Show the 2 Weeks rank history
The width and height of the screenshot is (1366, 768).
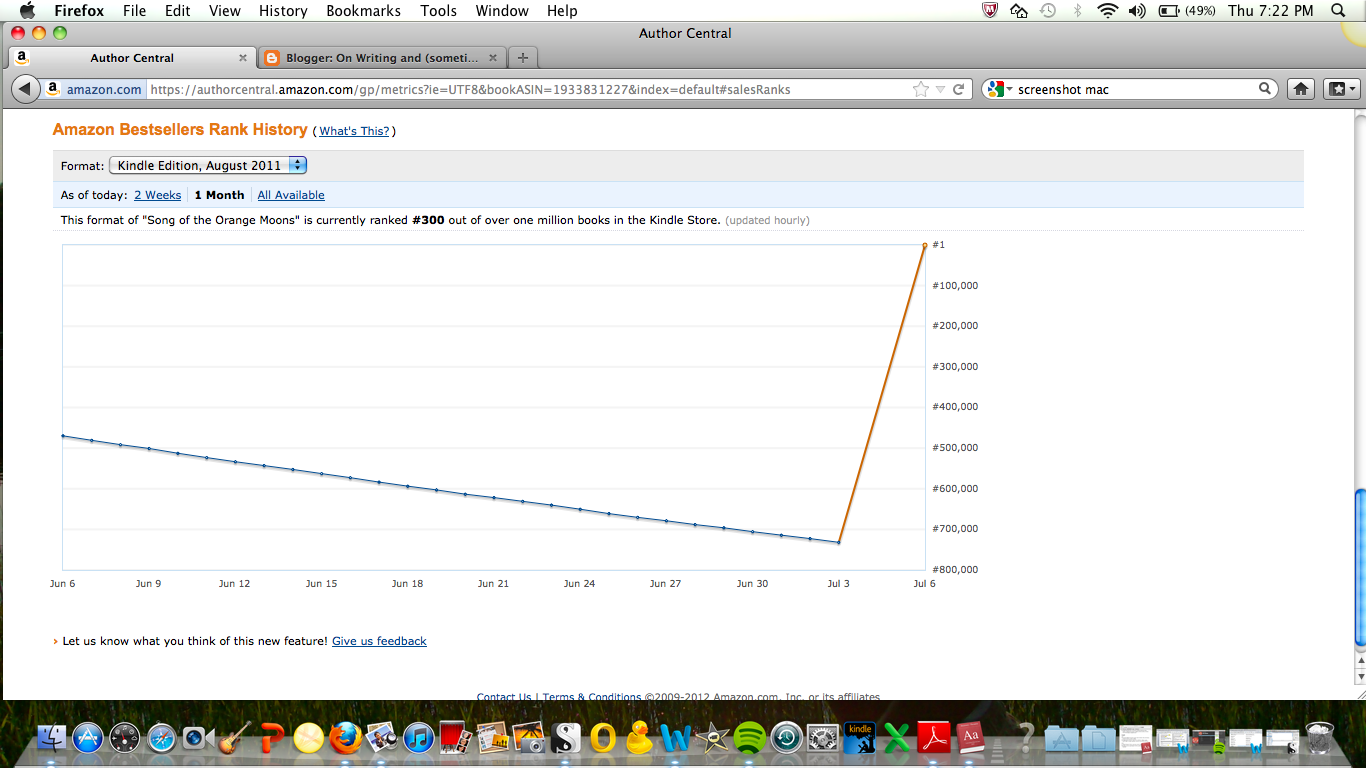[158, 195]
